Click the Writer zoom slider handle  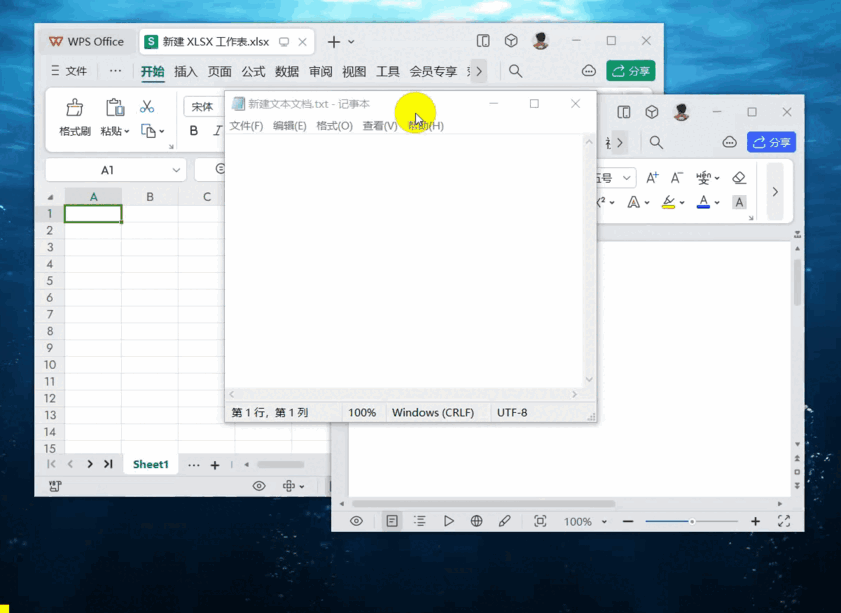[692, 521]
